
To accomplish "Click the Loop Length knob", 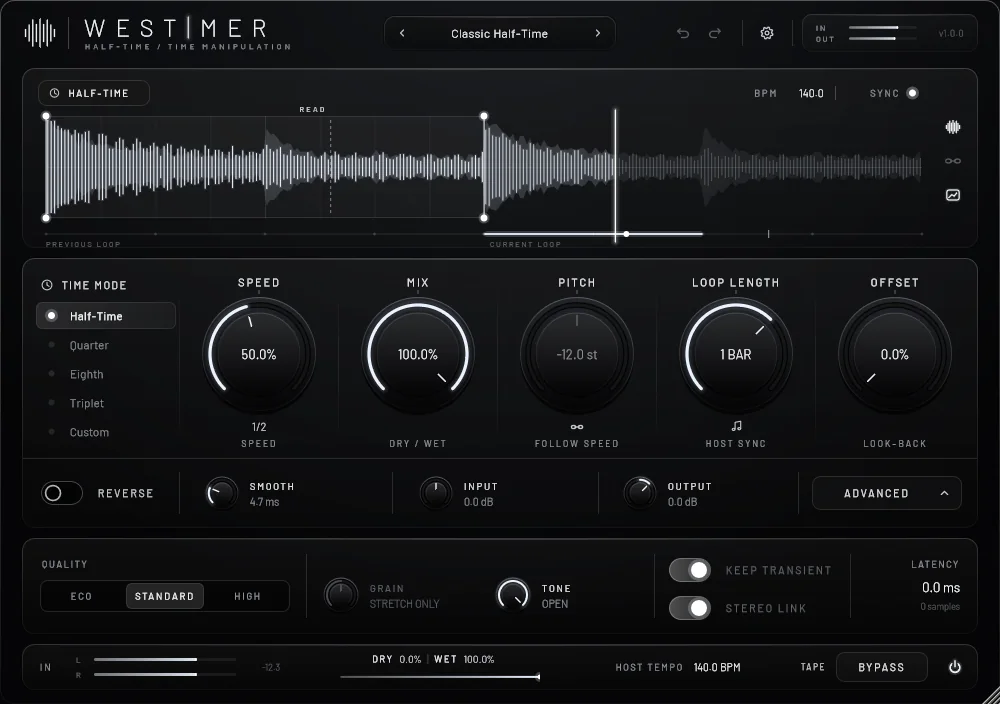I will click(736, 354).
